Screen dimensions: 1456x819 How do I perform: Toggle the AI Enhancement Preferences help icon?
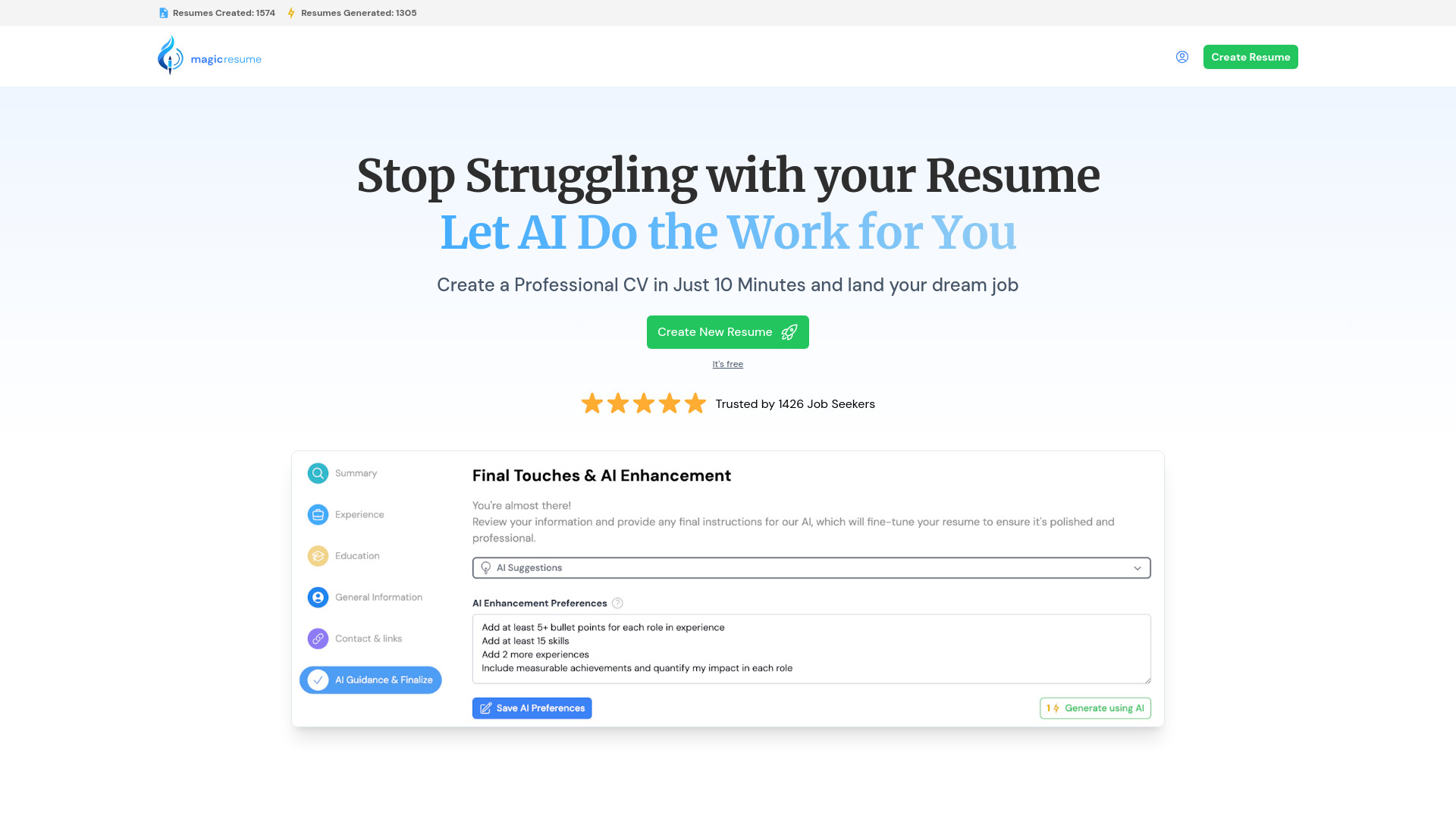618,603
